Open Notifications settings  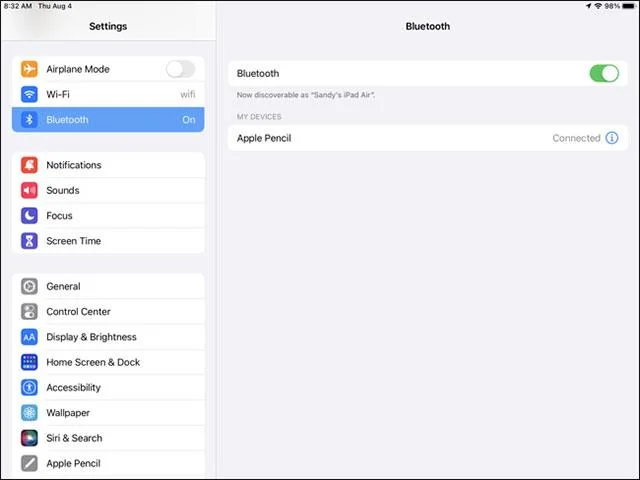[108, 165]
